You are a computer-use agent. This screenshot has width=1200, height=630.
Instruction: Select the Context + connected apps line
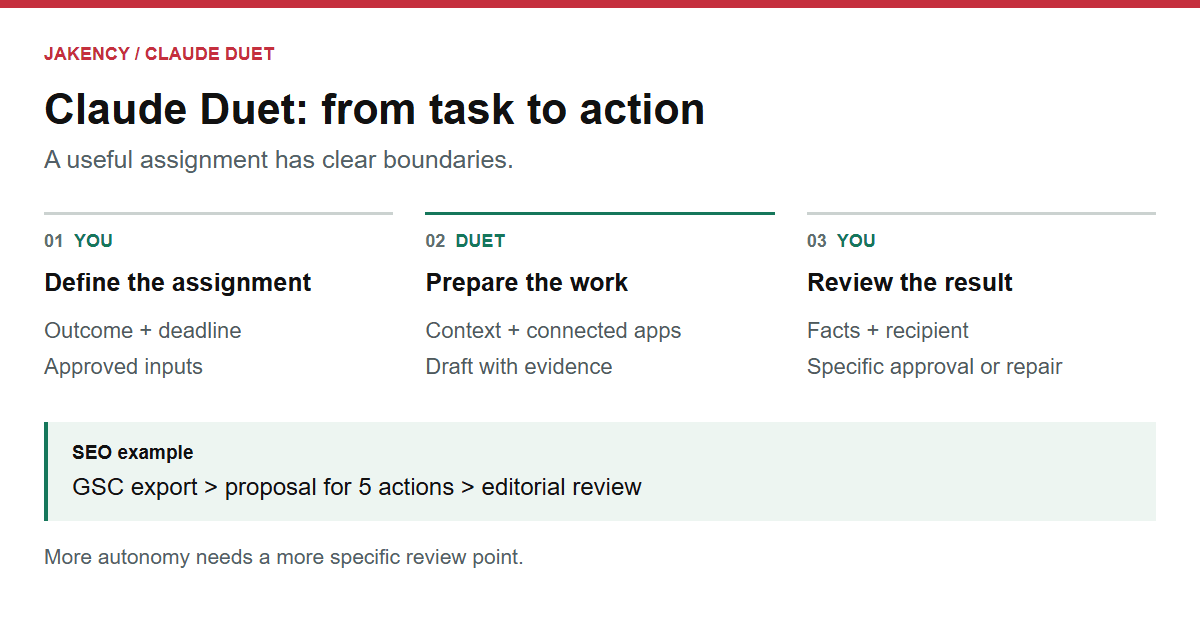click(x=554, y=331)
